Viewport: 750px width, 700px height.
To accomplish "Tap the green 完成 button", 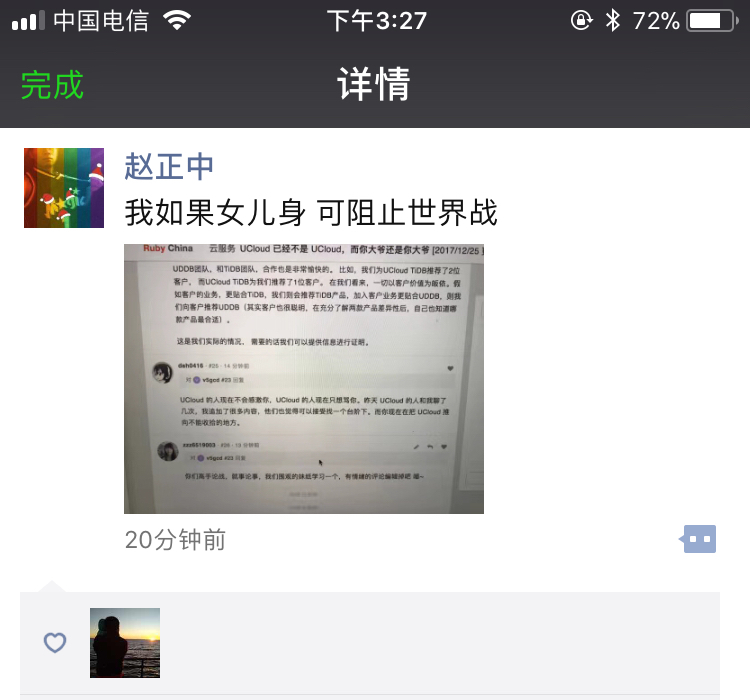I will 52,85.
